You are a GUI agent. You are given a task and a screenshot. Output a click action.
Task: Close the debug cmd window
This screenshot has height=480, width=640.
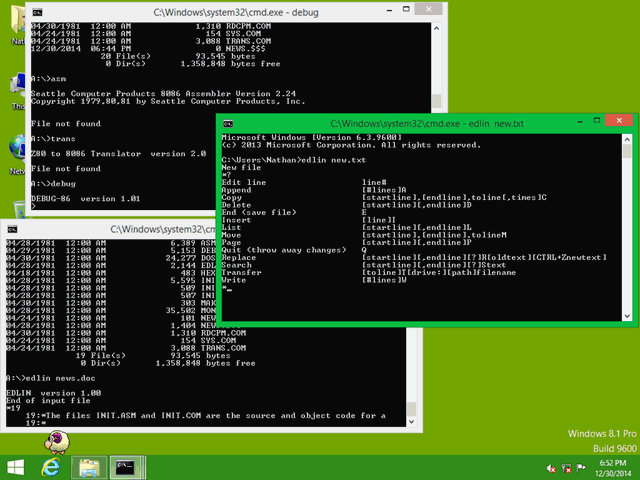point(429,9)
